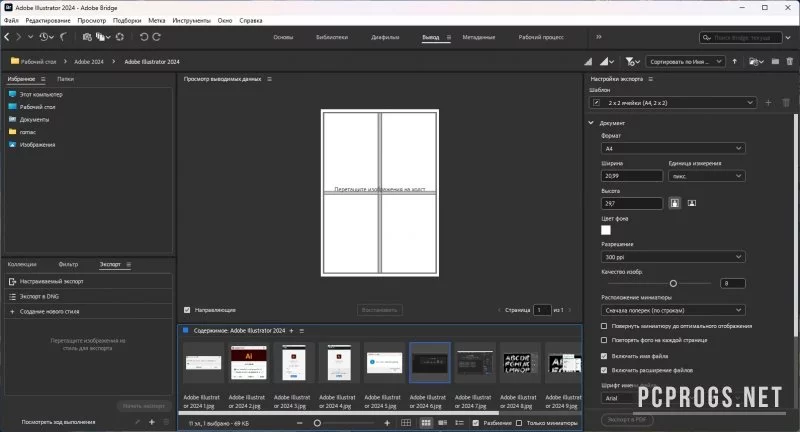Adjust the Качество изобр. slider handle
This screenshot has height=432, width=800.
pyautogui.click(x=673, y=283)
